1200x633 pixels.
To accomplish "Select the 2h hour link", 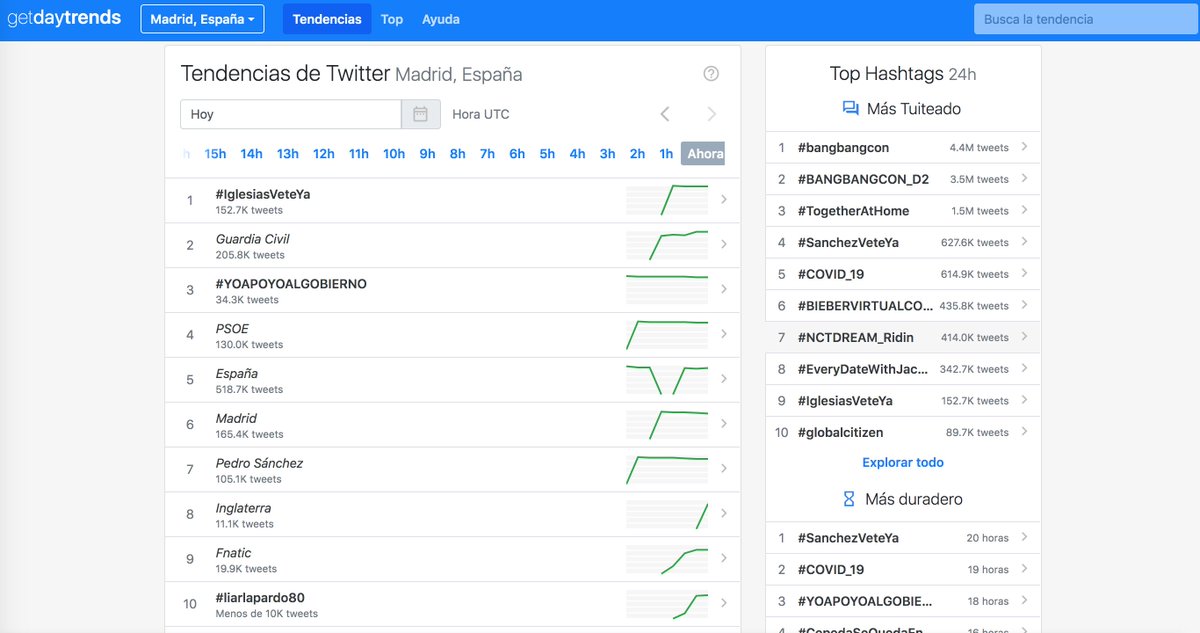I will click(637, 154).
